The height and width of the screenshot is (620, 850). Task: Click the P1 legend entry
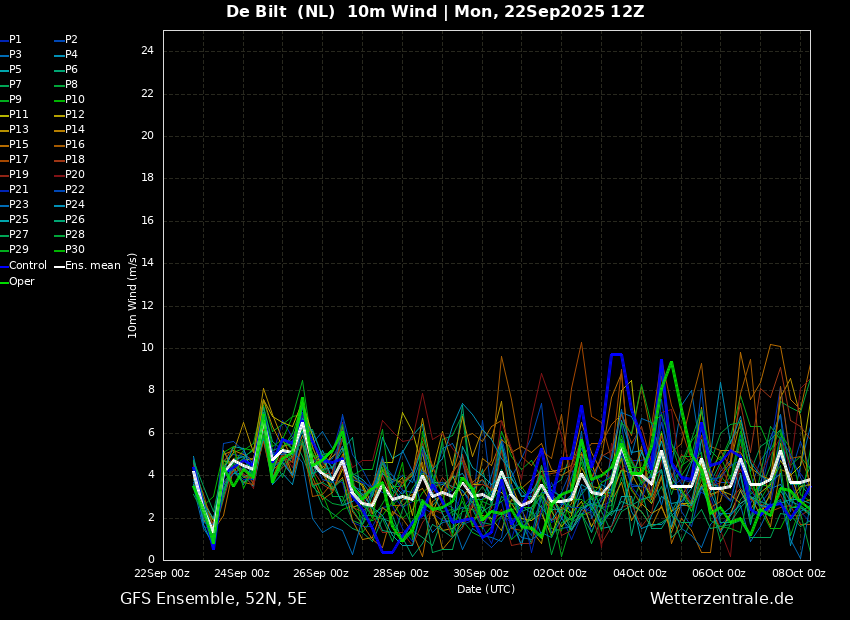point(15,40)
